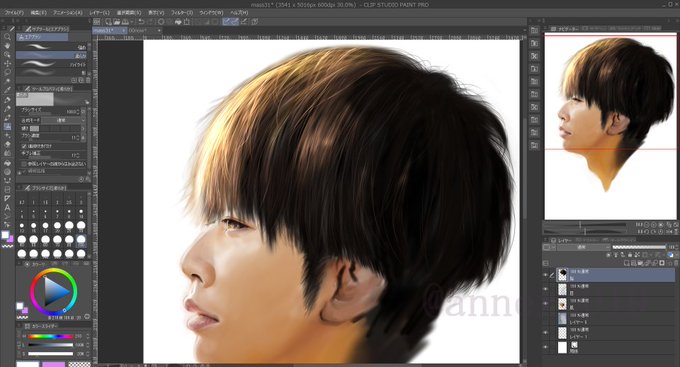Screen dimensions: 680x367
Task: Open the ファイル(F) menu
Action: click(14, 13)
